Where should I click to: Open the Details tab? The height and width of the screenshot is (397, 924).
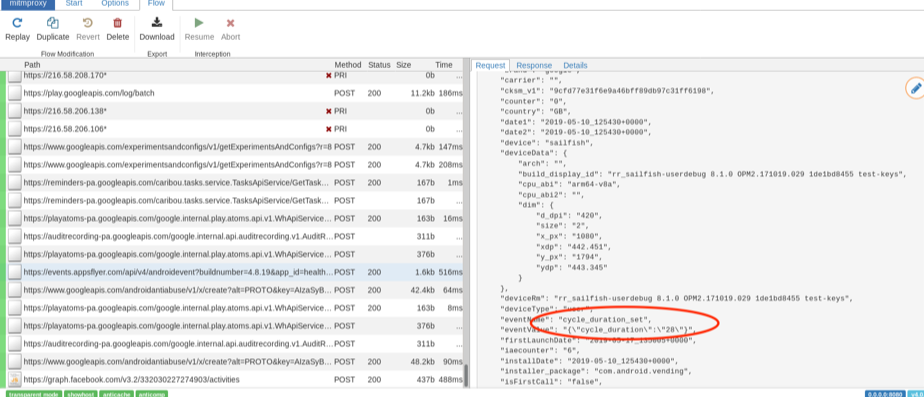click(x=575, y=65)
